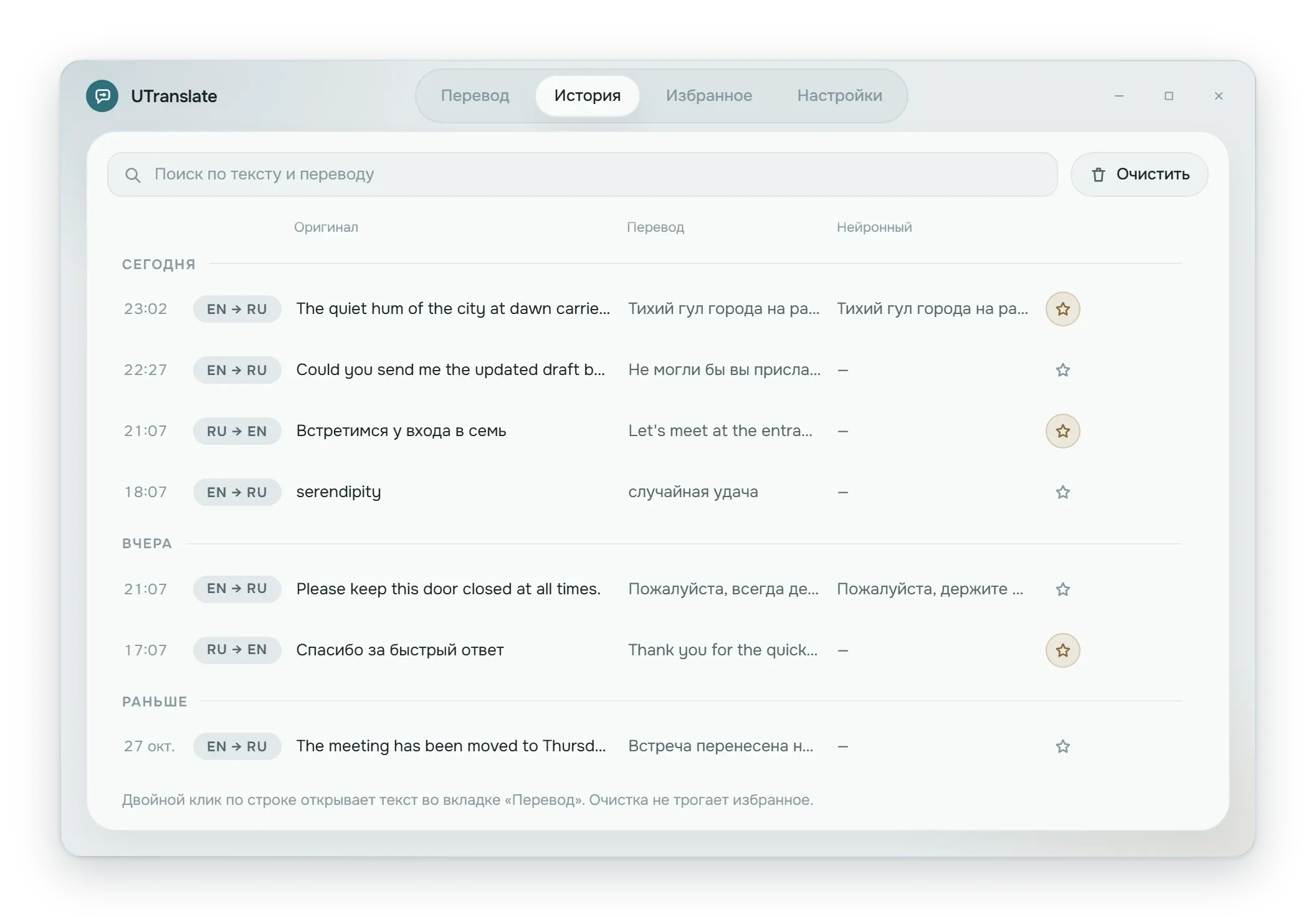The image size is (1316, 917).
Task: Minimize the UTranslate window
Action: tap(1119, 96)
